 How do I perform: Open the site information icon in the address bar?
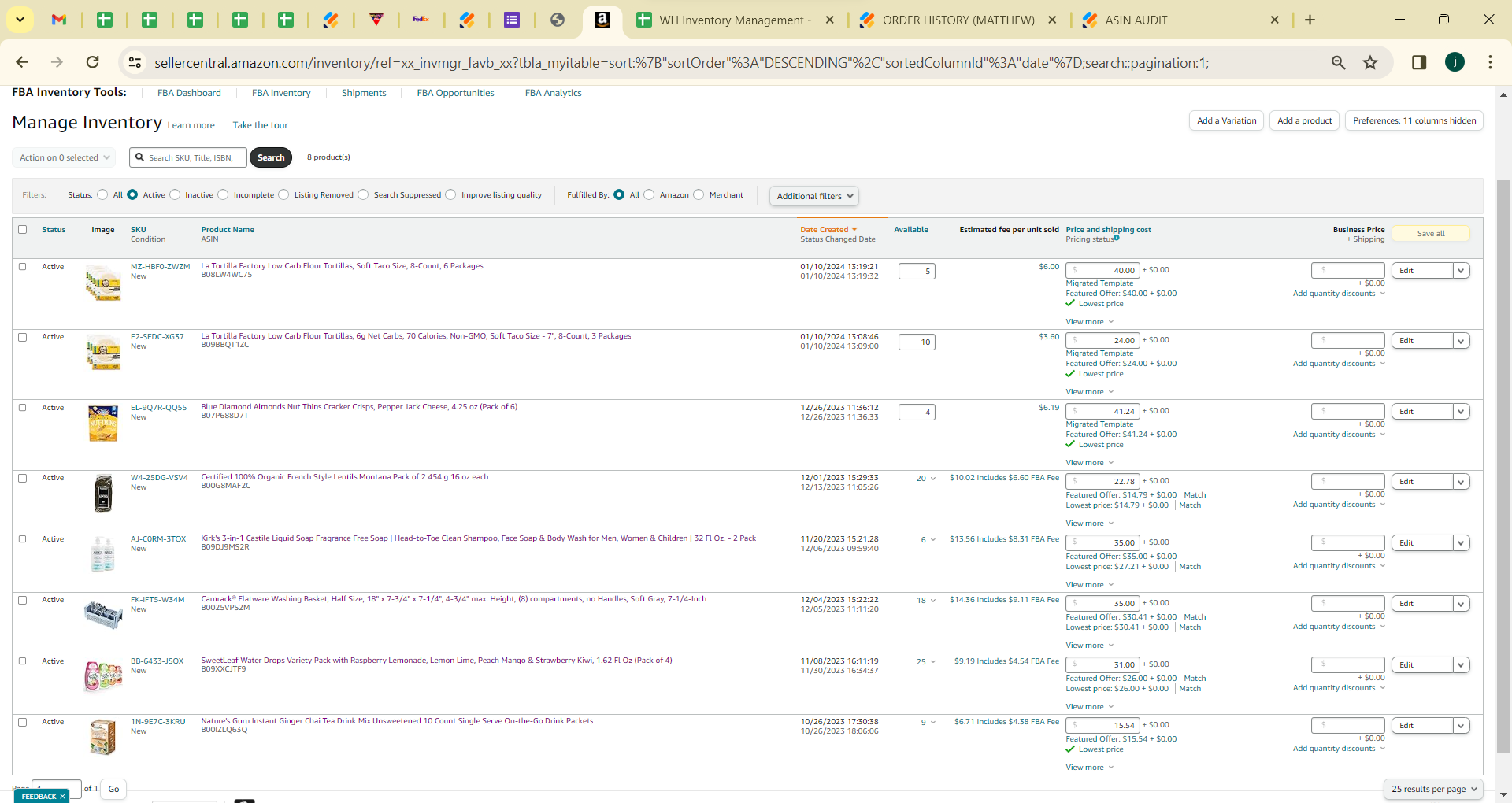(135, 62)
